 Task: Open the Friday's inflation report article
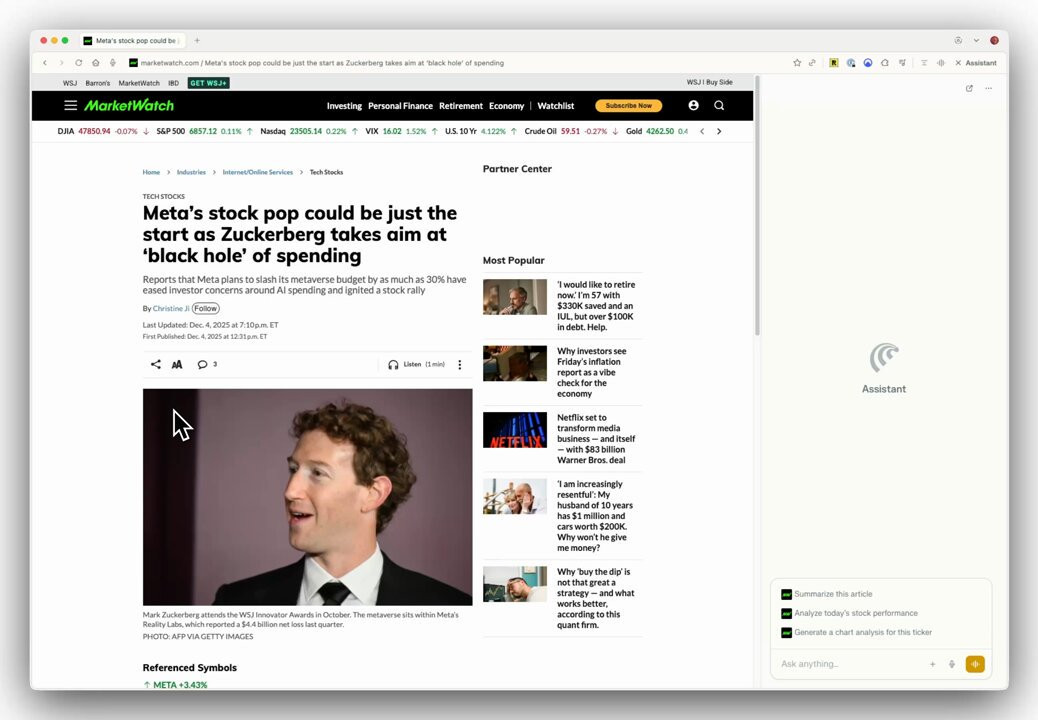tap(591, 372)
